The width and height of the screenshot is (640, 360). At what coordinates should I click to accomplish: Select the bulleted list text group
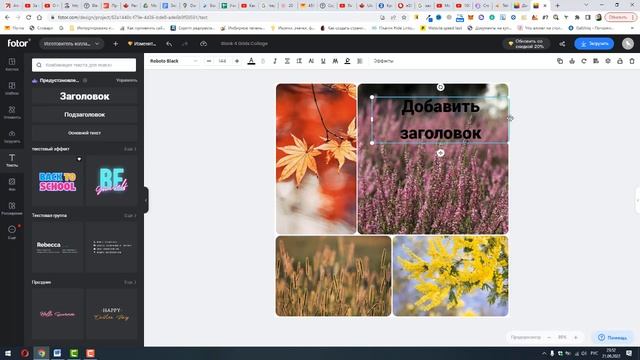(111, 247)
